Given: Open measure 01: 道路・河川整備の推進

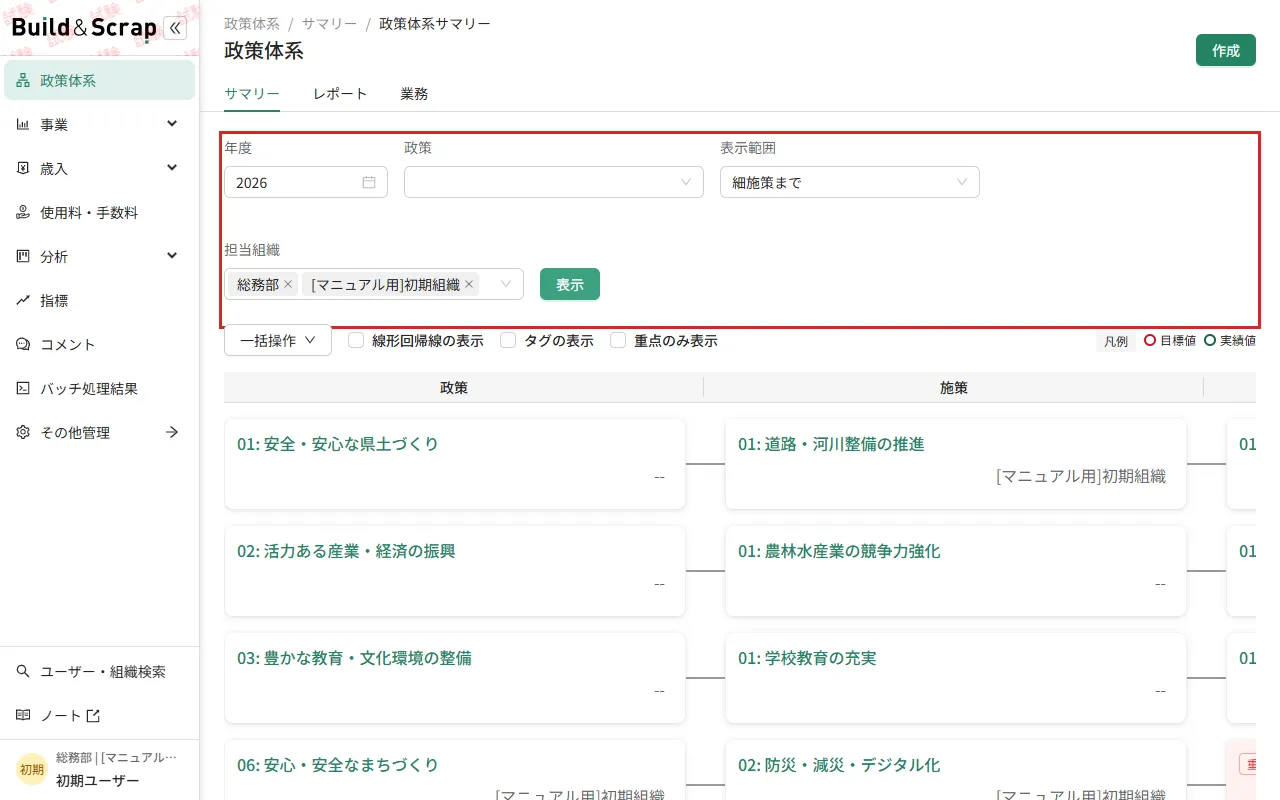Looking at the screenshot, I should pyautogui.click(x=831, y=444).
